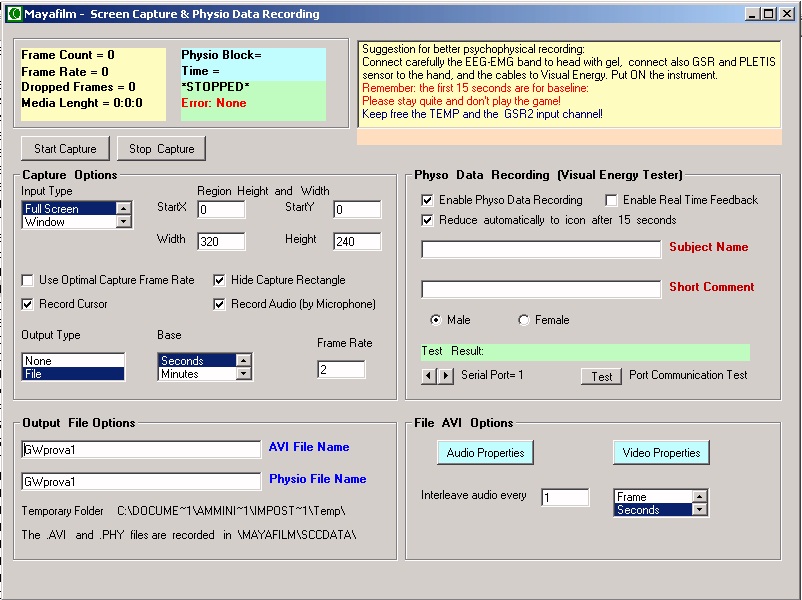Edit the Physio File Name field

tap(141, 481)
